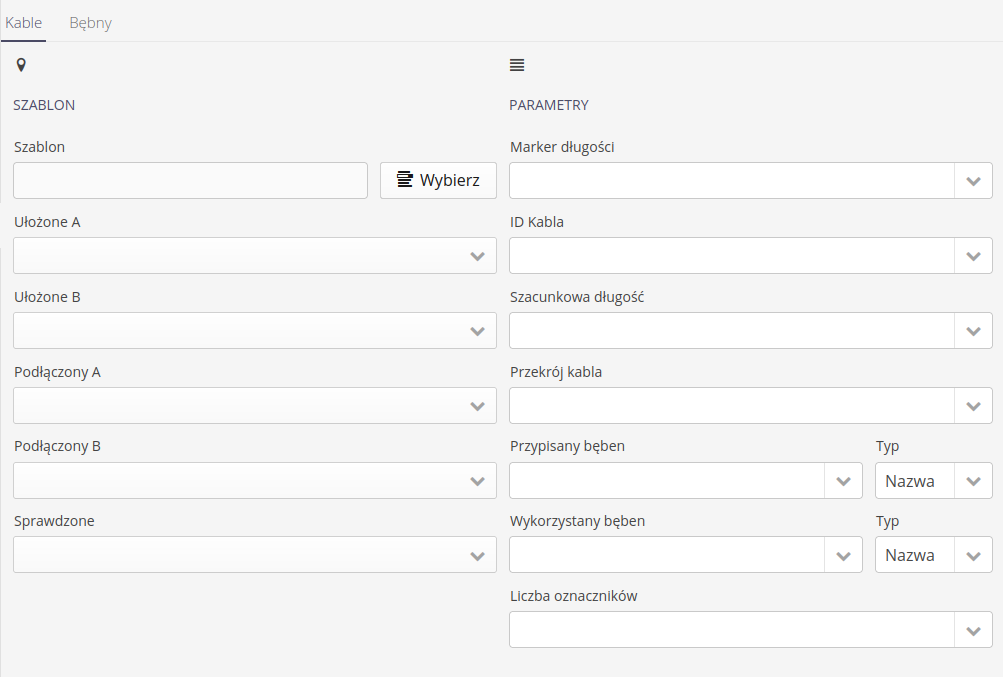Screen dimensions: 1003x677
Task: Open the Szacunkowa długość dropdown arrow
Action: [973, 331]
